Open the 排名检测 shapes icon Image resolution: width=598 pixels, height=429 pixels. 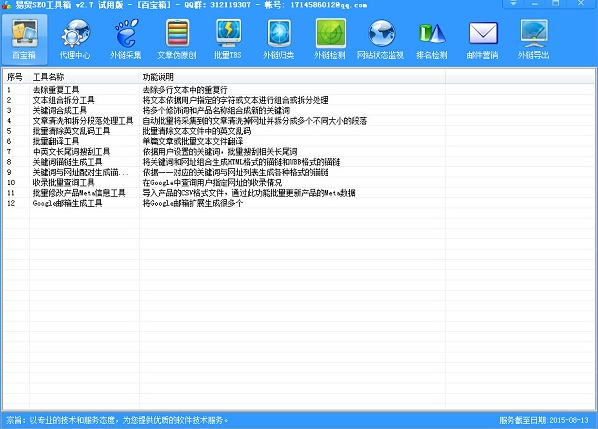pyautogui.click(x=432, y=39)
